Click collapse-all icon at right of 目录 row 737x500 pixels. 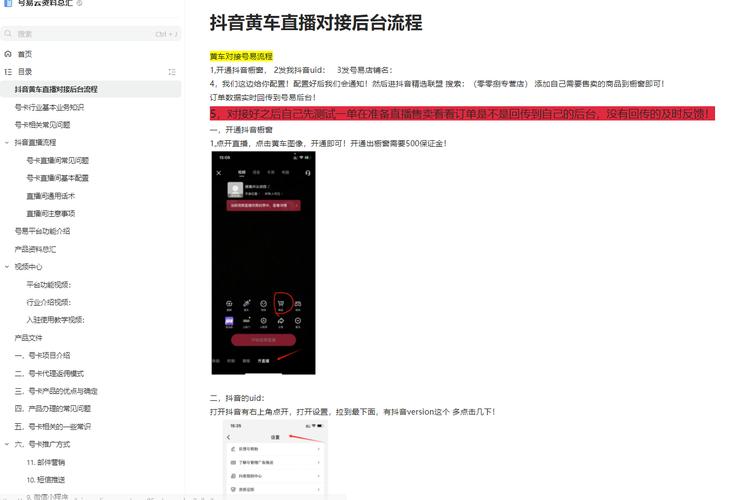[172, 72]
